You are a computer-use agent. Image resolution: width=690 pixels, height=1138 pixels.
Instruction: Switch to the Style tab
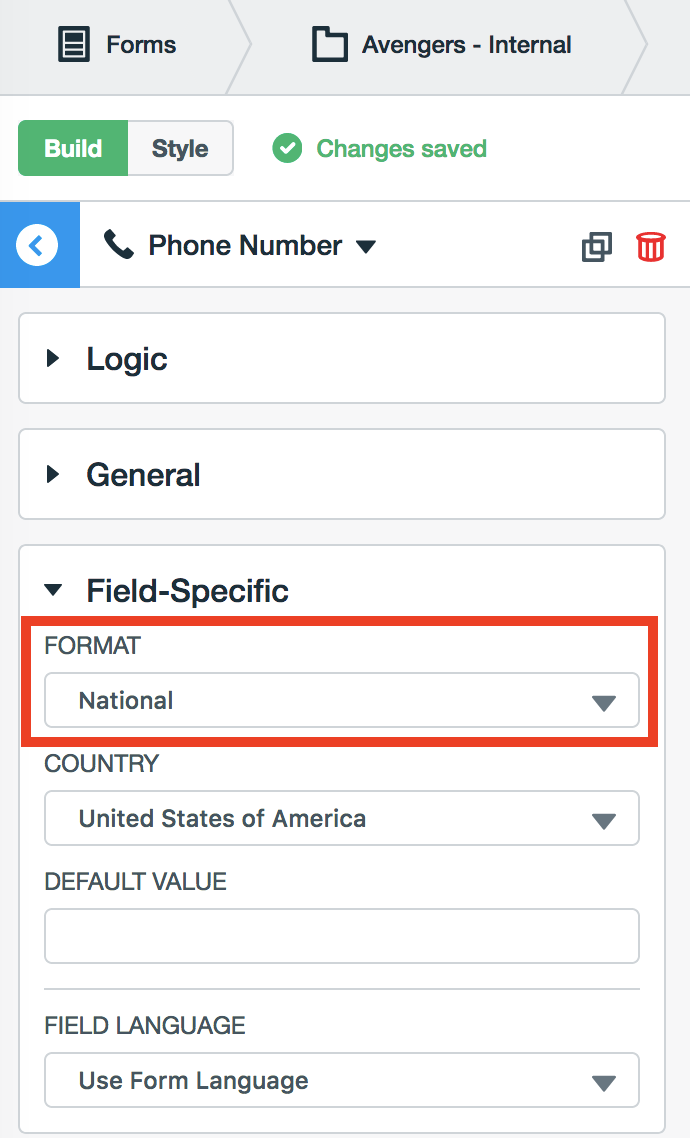tap(180, 149)
